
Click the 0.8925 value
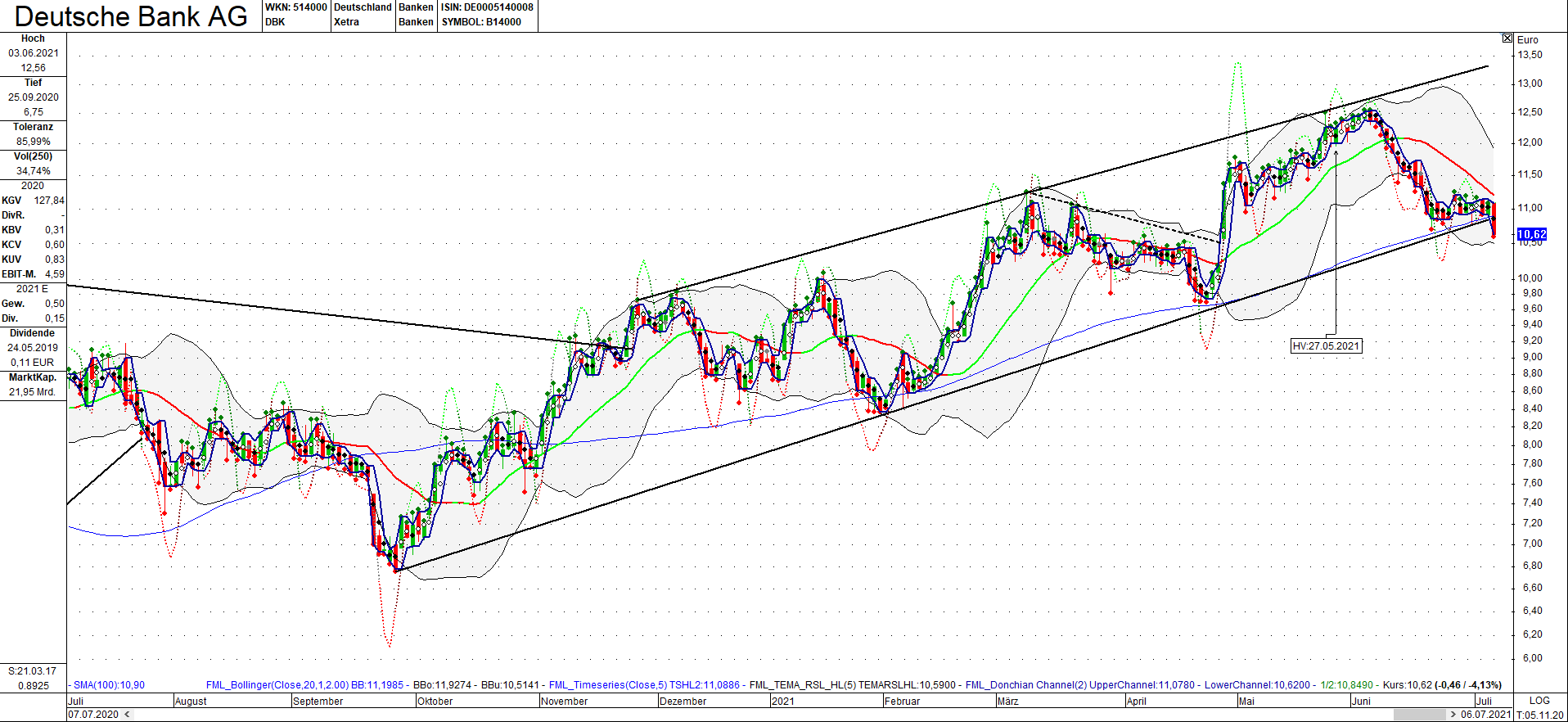tap(34, 686)
